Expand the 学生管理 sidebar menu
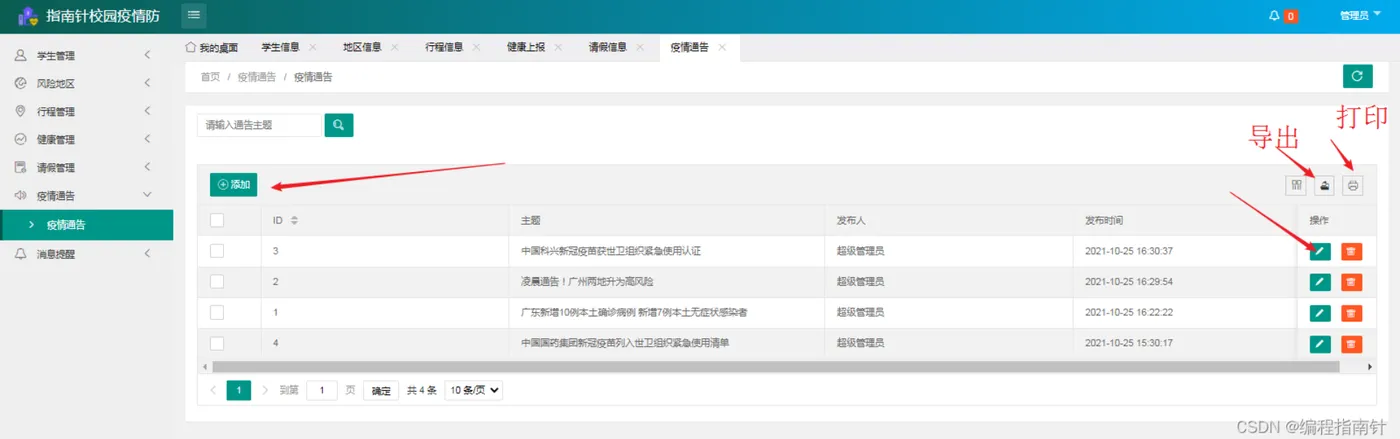1400x439 pixels. (x=86, y=56)
